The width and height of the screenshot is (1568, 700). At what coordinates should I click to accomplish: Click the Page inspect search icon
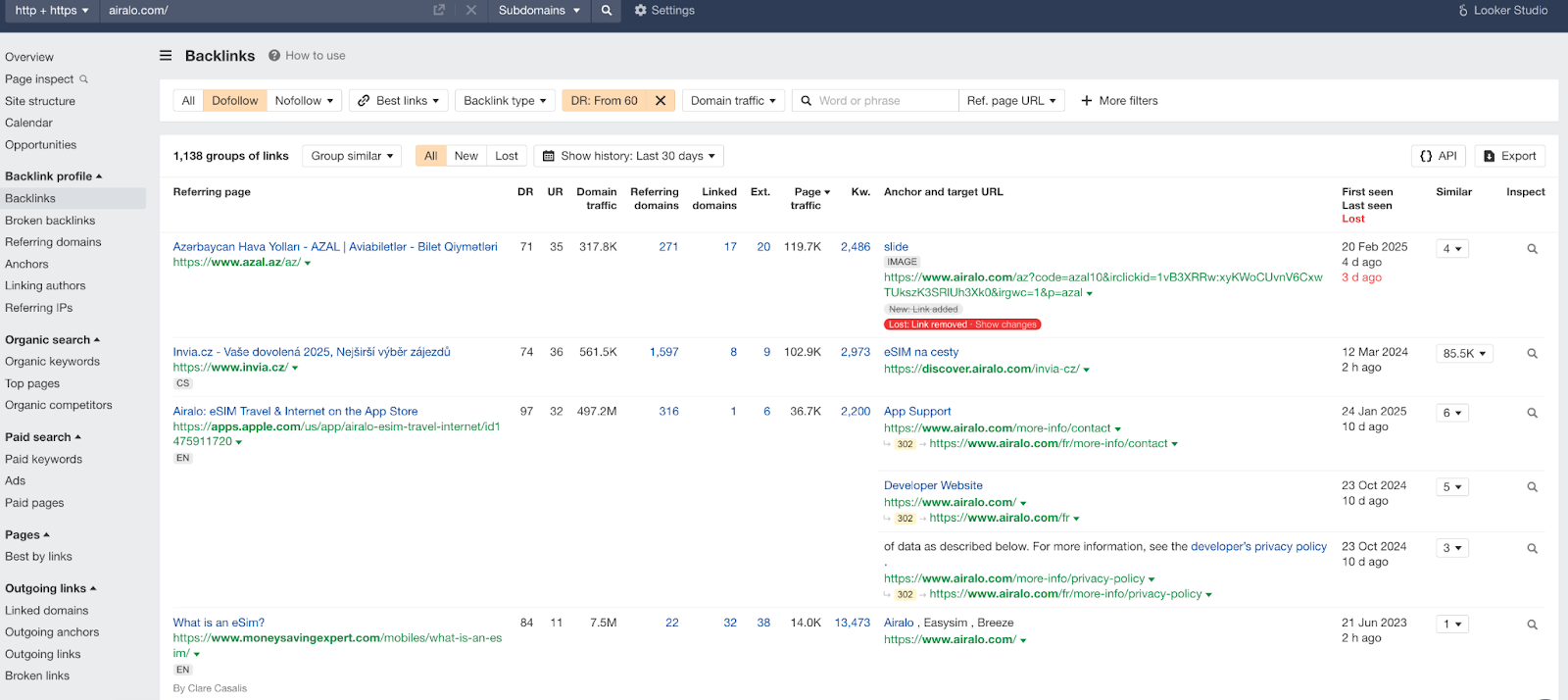[x=83, y=79]
